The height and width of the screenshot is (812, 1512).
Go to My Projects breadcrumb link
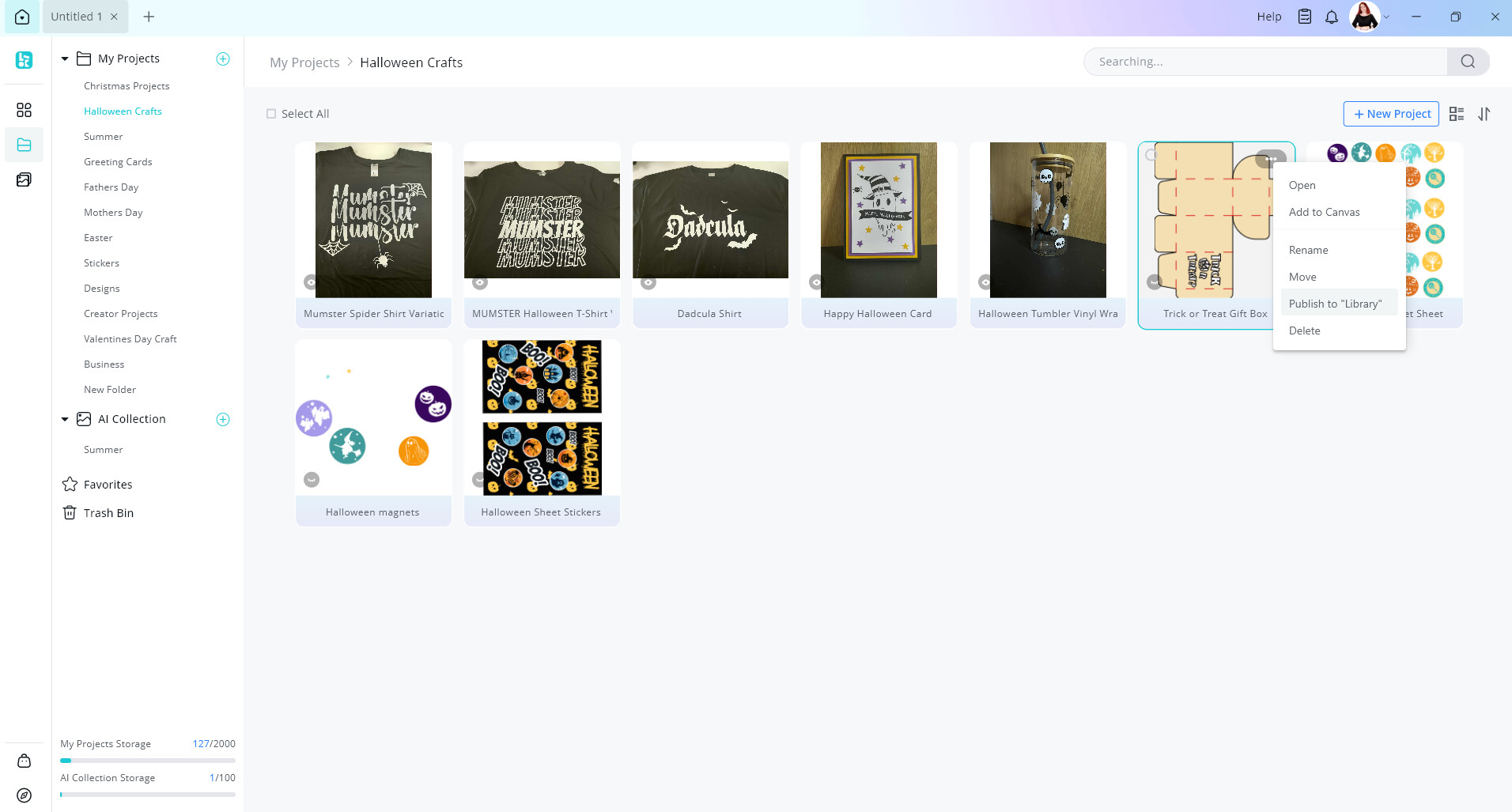[304, 62]
